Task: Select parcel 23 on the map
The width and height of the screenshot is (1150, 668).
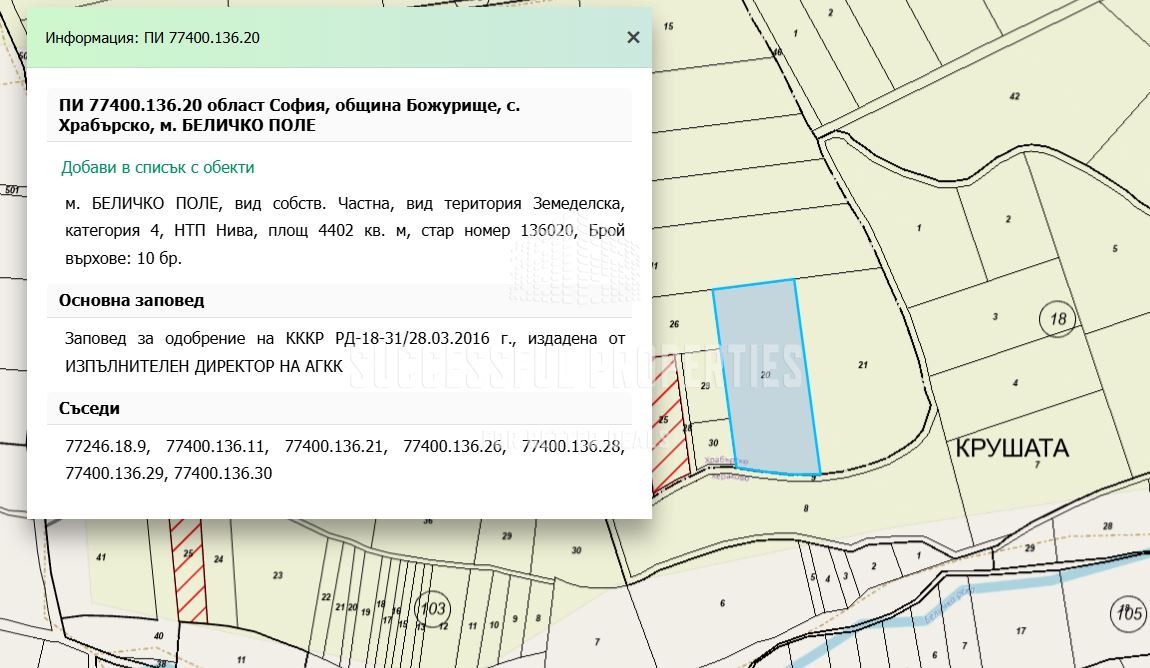Action: point(278,575)
